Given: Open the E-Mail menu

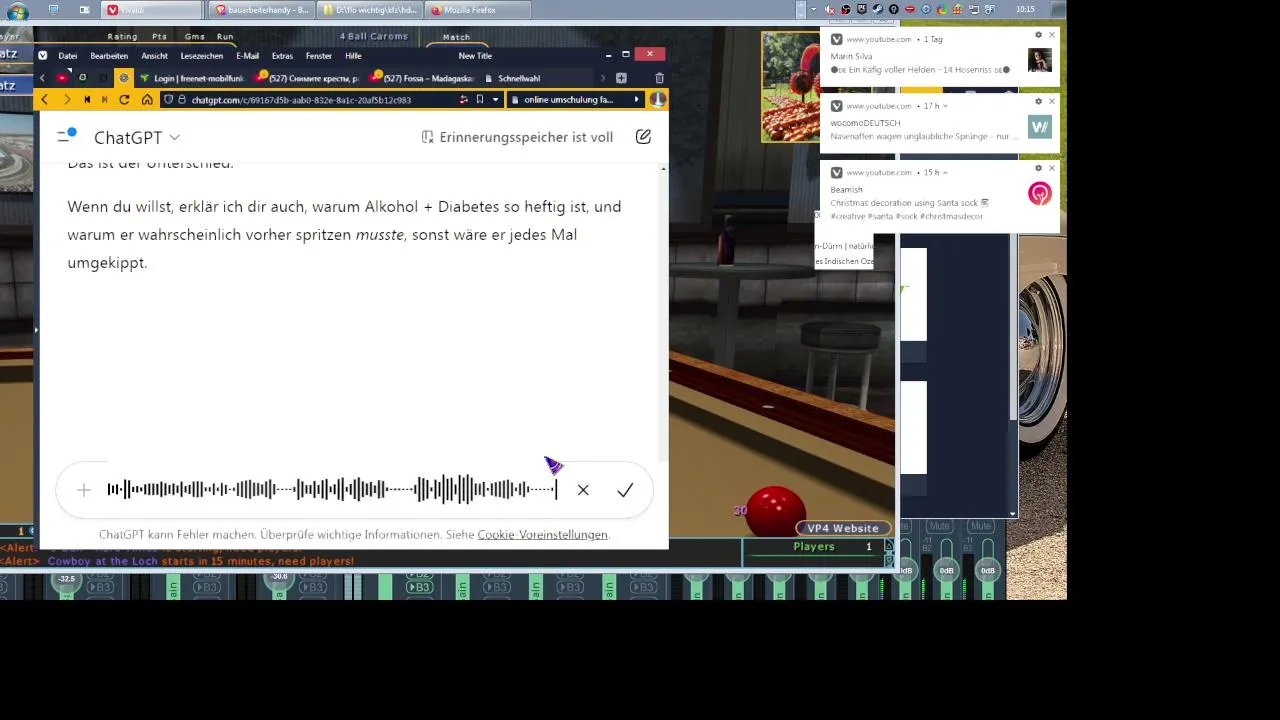Looking at the screenshot, I should tap(247, 56).
